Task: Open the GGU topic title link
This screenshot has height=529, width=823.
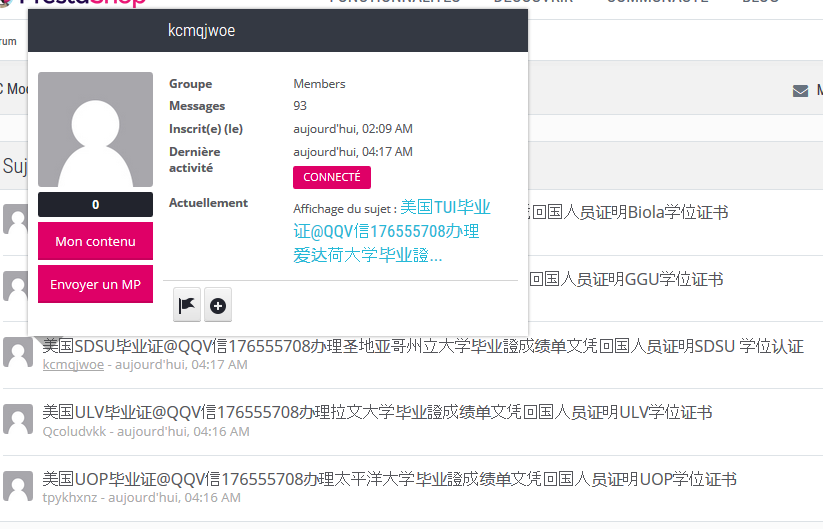Action: (626, 279)
